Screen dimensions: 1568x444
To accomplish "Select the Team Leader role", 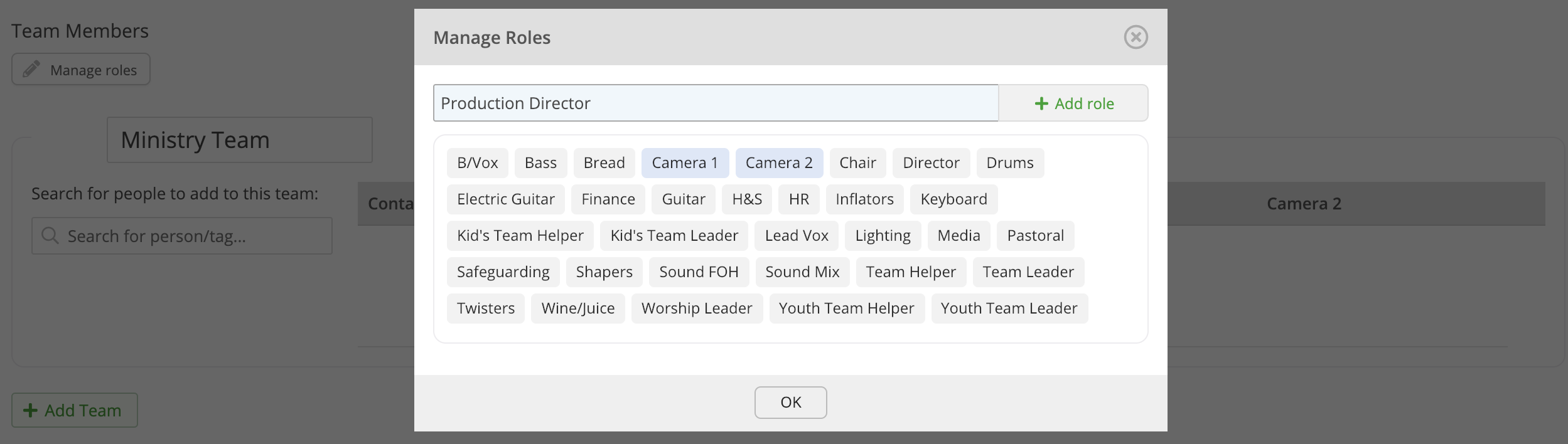I will coord(1028,272).
